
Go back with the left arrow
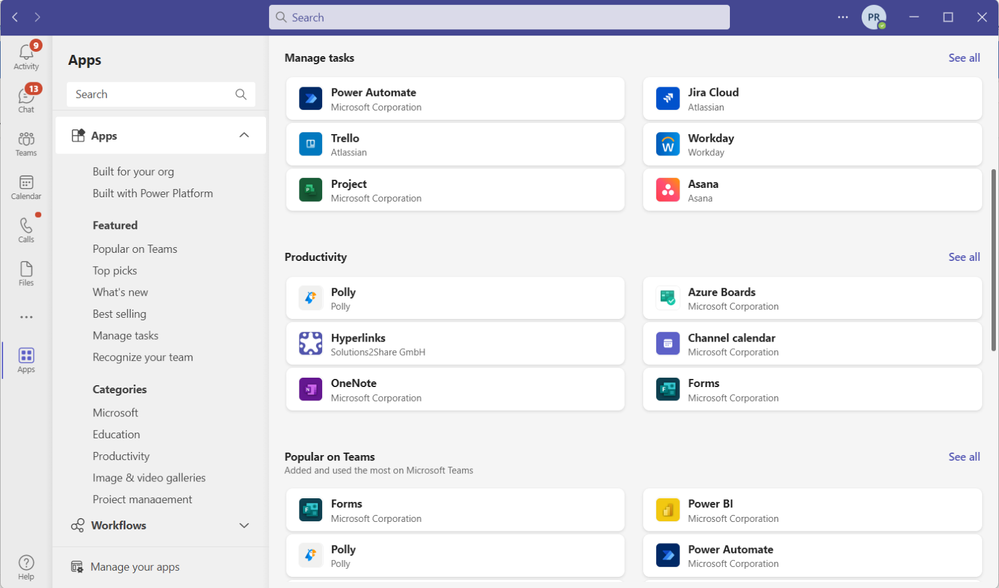click(x=15, y=17)
